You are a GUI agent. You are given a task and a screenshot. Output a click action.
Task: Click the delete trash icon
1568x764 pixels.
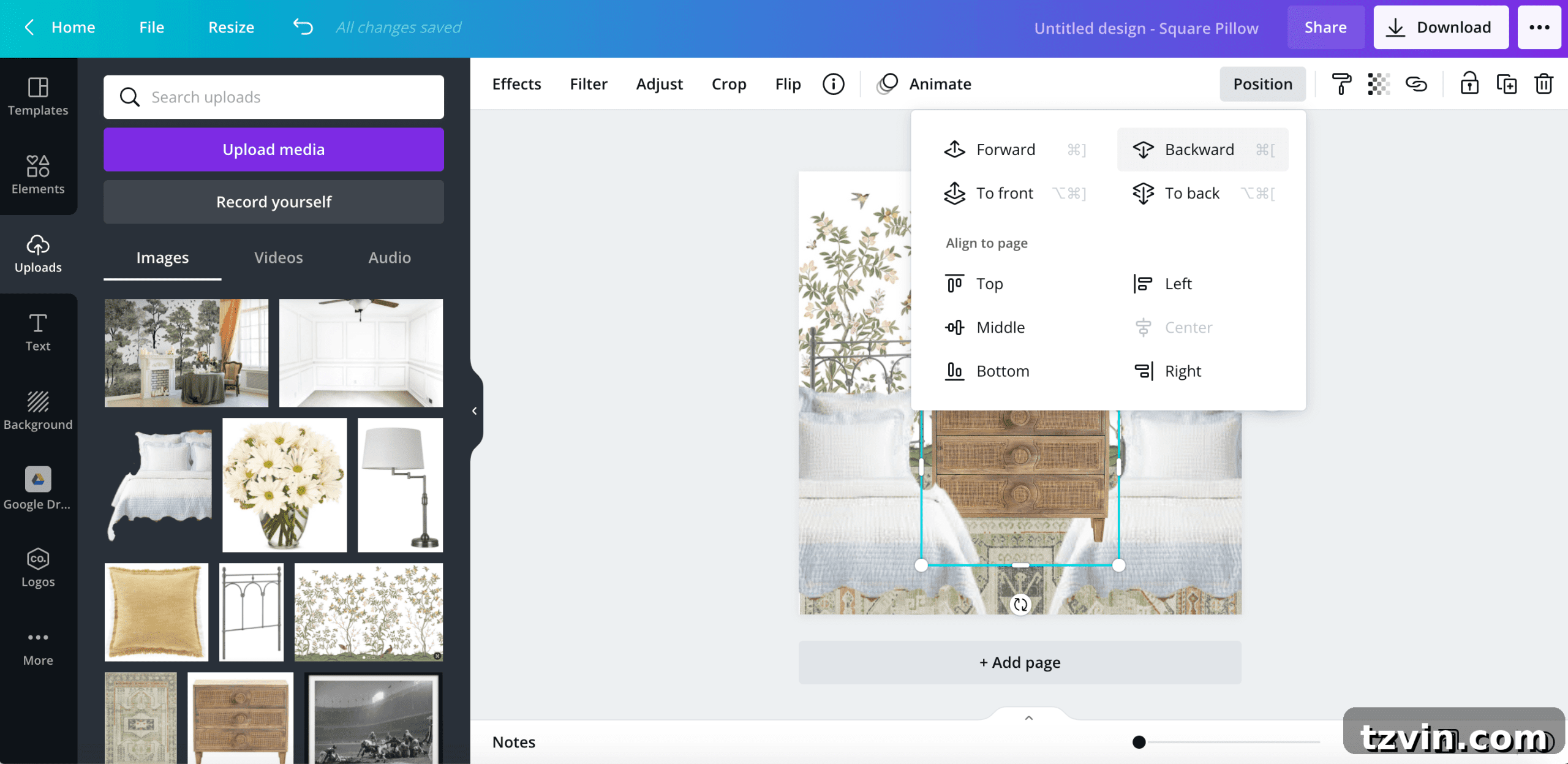[x=1543, y=84]
